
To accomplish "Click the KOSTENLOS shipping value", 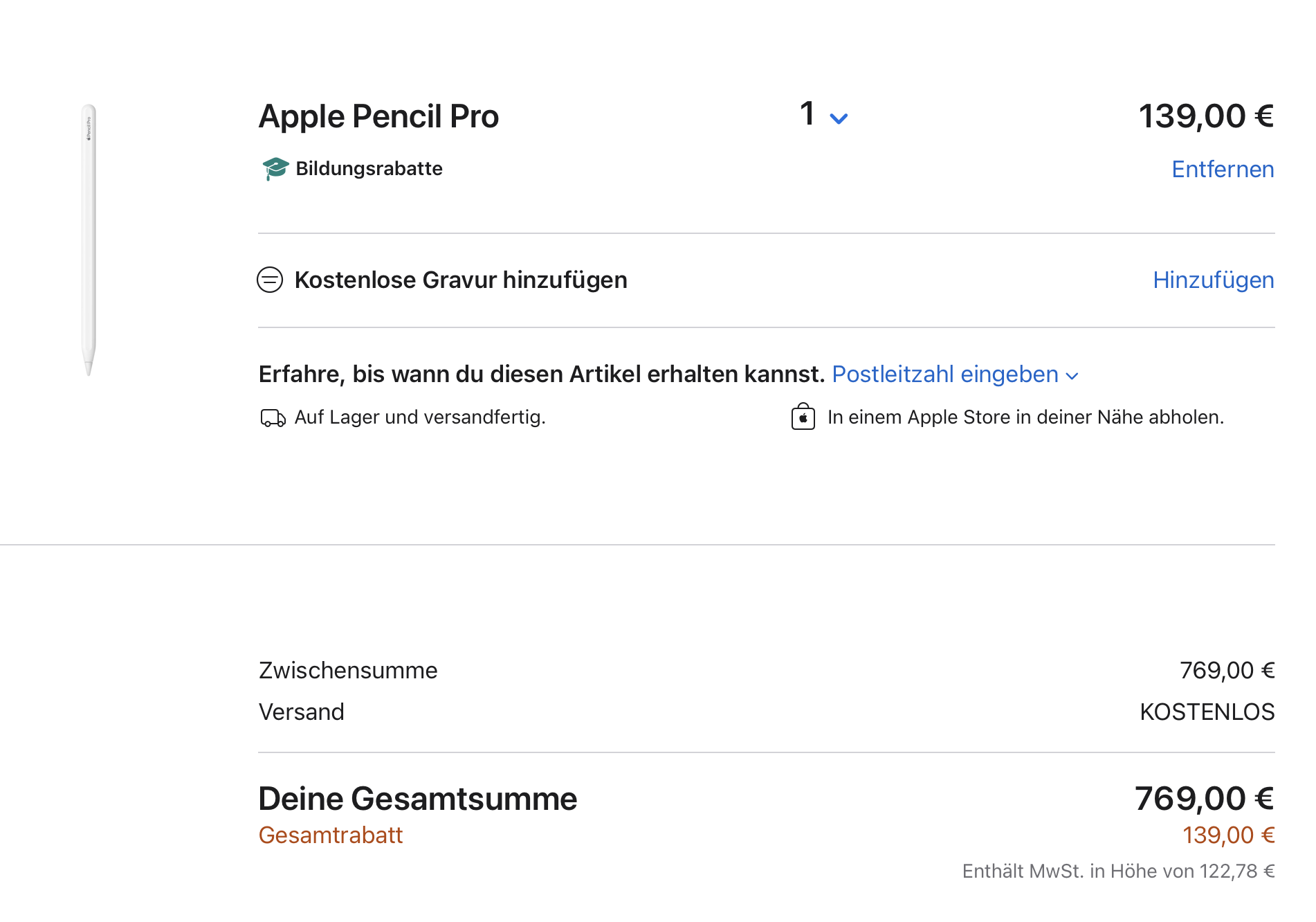I will tap(1207, 712).
